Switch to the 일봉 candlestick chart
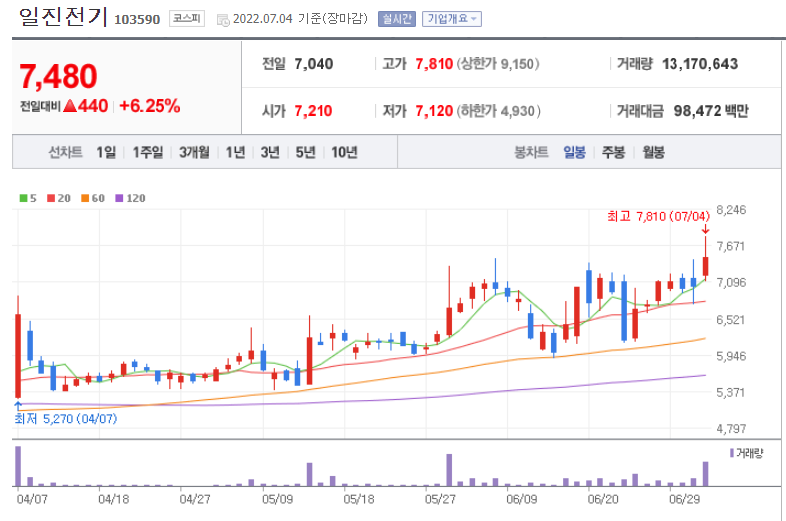786x521 pixels. pos(574,152)
